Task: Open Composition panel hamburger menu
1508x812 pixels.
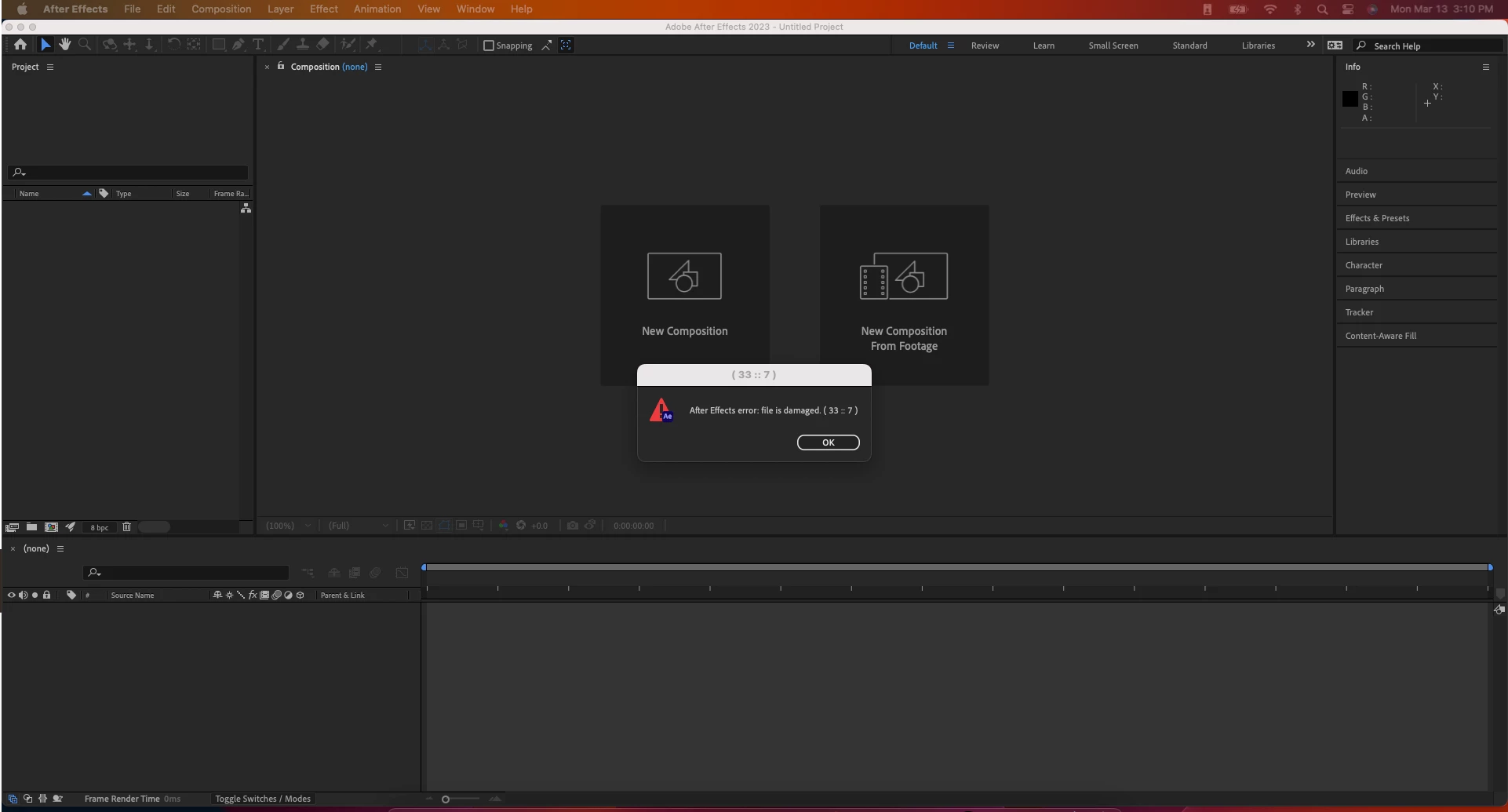Action: tap(378, 67)
